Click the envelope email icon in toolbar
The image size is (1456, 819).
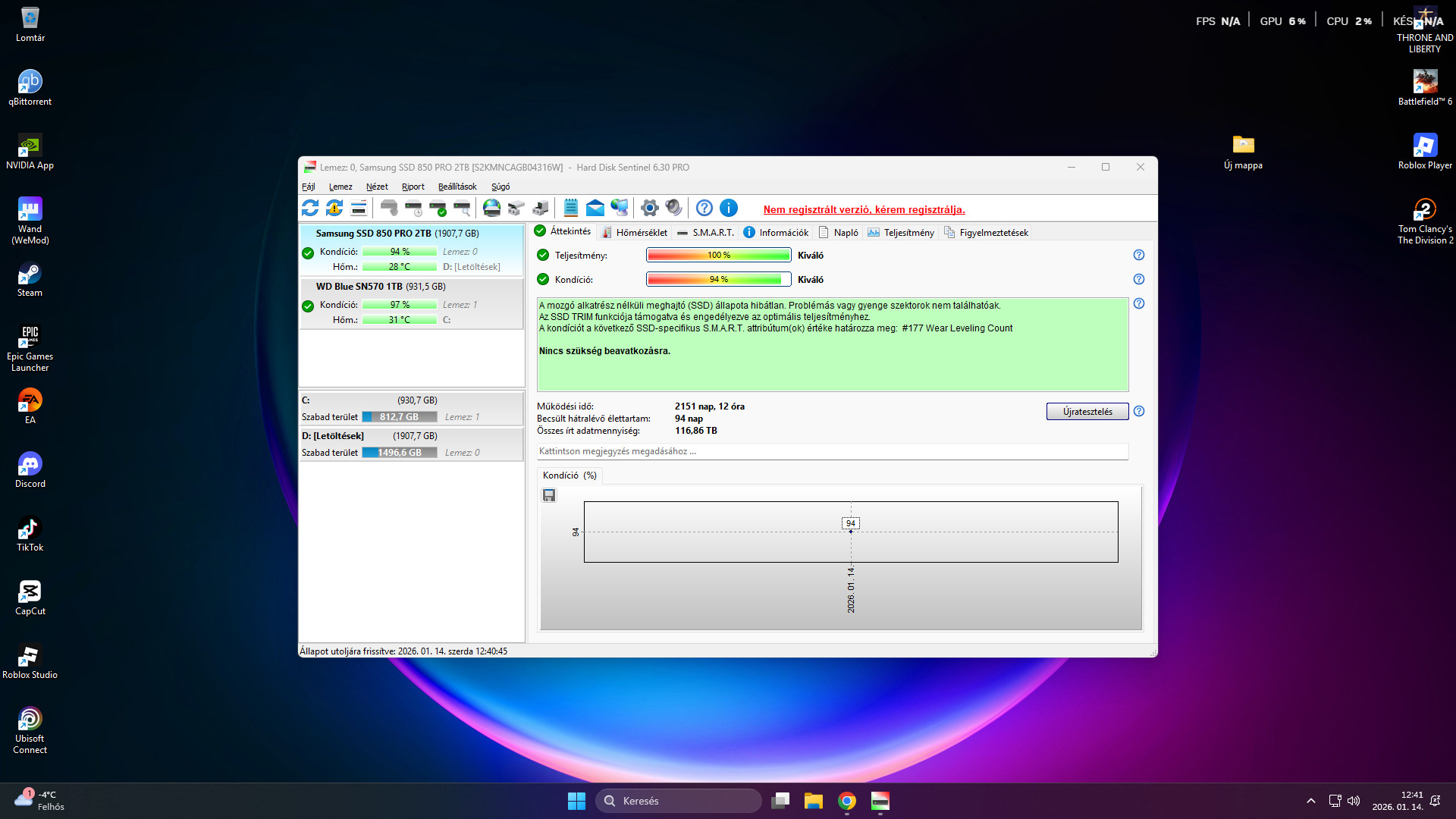pos(595,208)
